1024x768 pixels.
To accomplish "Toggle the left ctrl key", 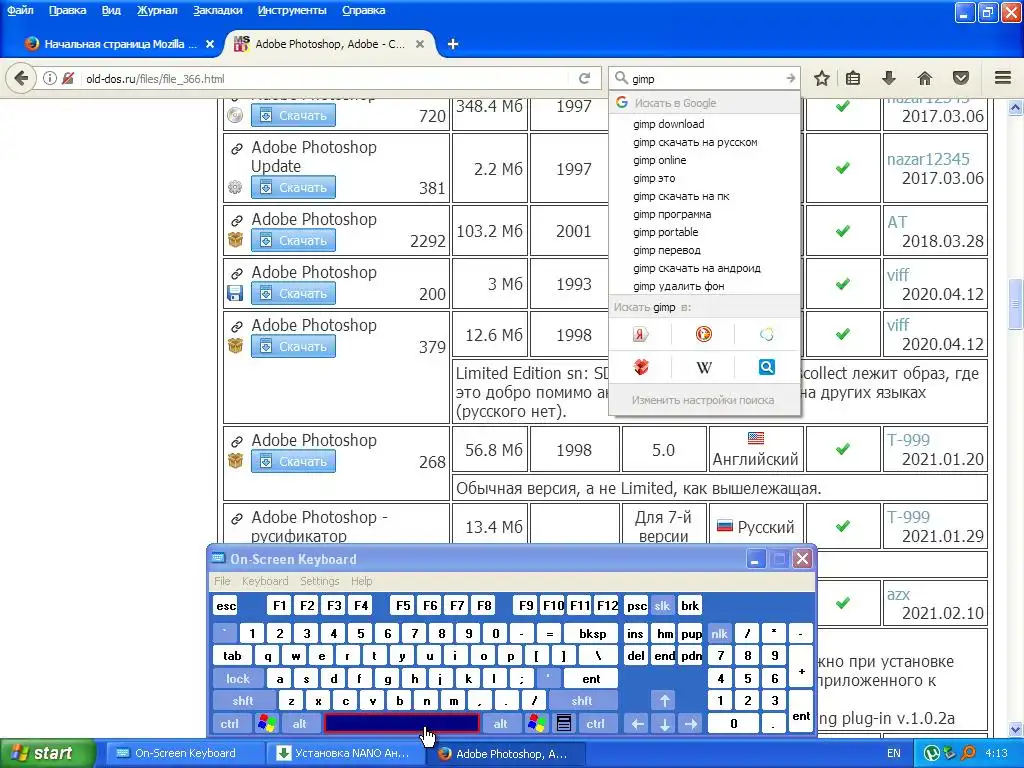I will pos(229,724).
